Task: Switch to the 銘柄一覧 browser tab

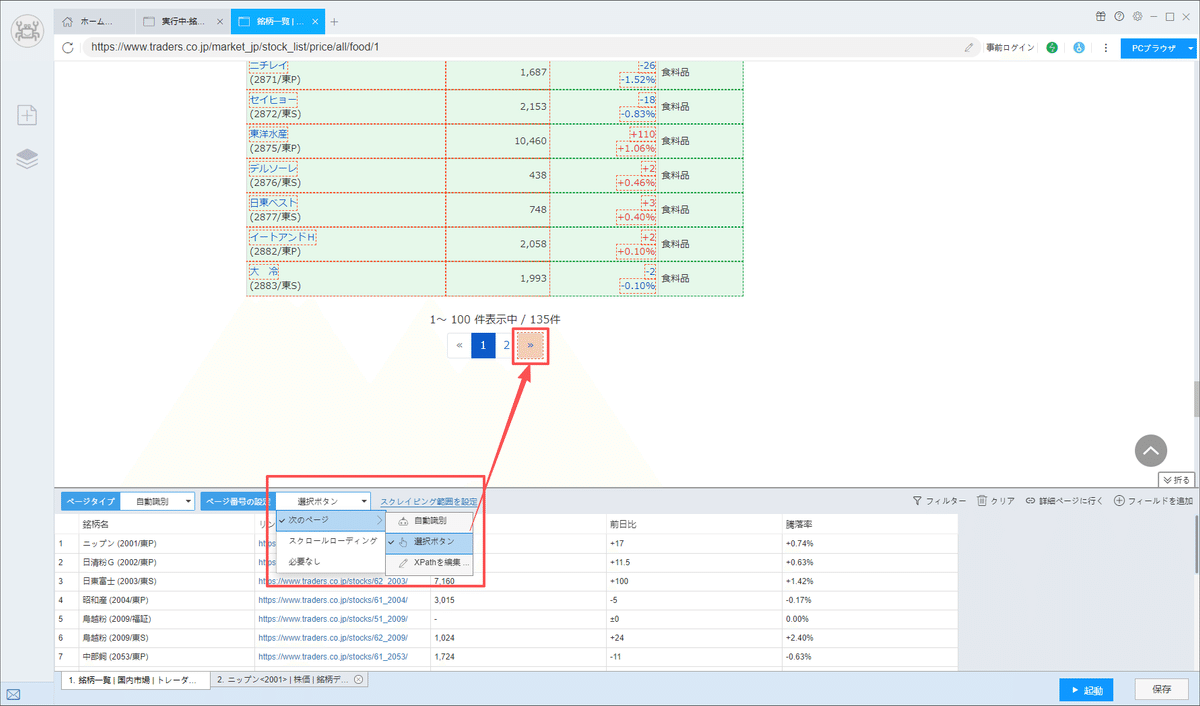Action: coord(277,21)
